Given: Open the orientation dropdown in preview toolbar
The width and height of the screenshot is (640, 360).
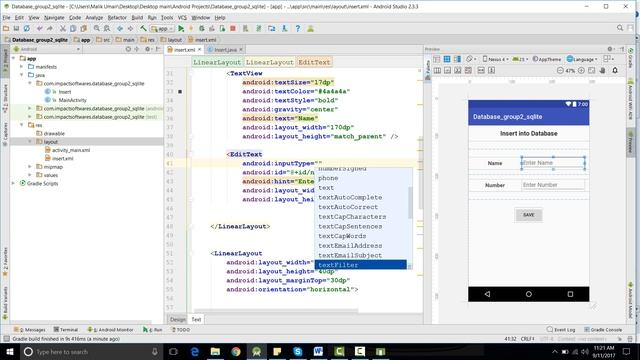Looking at the screenshot, I should click(x=471, y=59).
